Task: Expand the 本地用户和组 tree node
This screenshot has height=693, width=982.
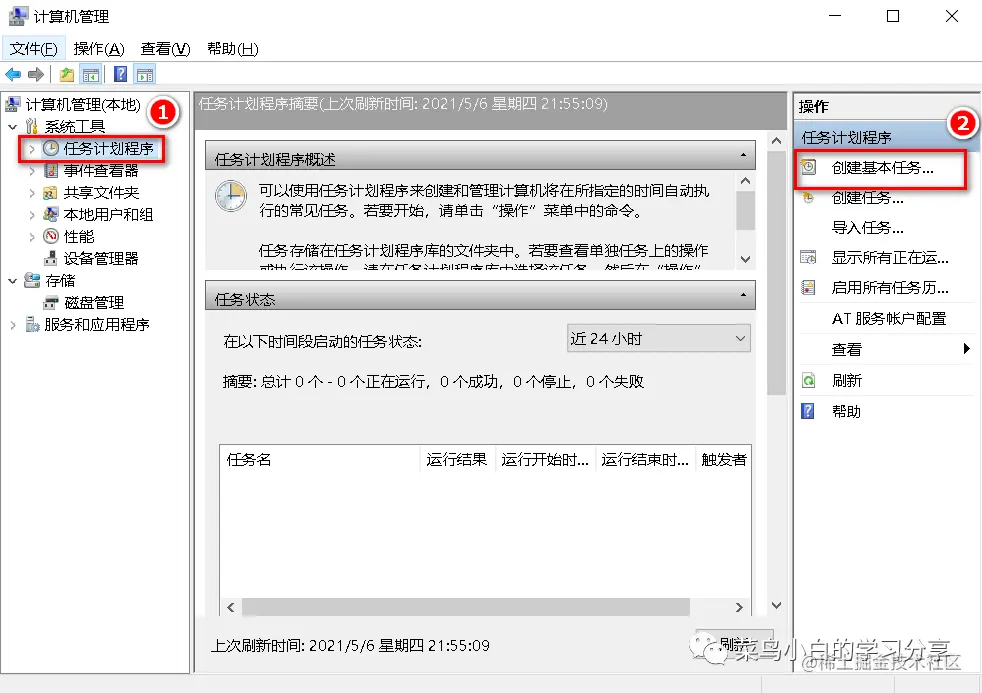Action: (32, 215)
